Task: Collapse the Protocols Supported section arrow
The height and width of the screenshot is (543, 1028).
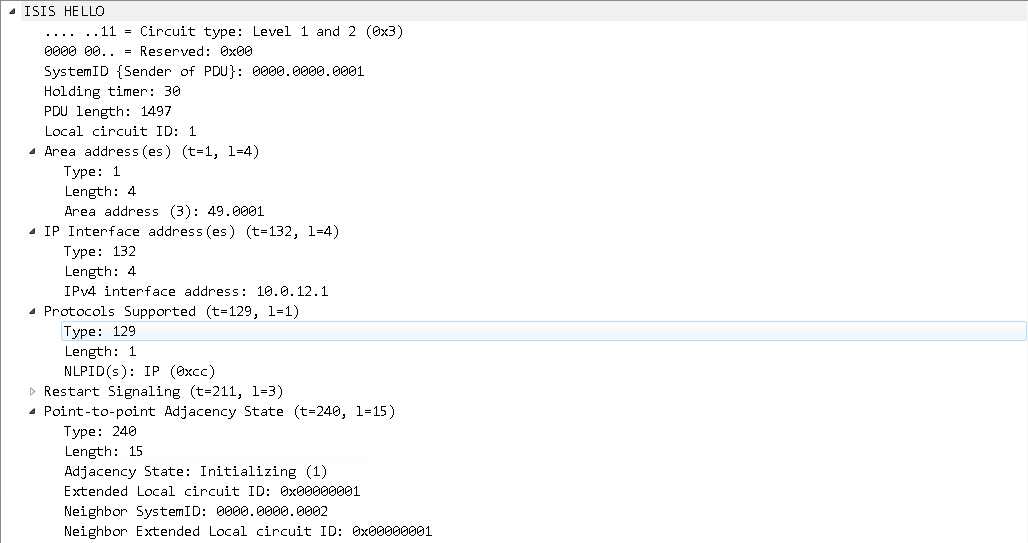Action: [x=33, y=311]
